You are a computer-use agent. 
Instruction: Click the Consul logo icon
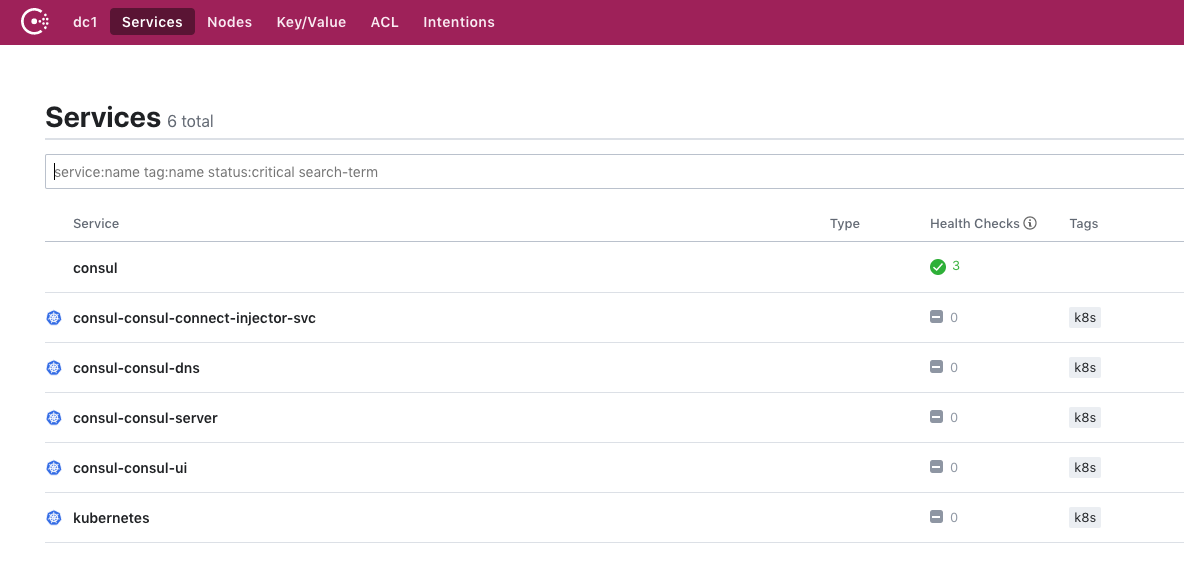point(36,21)
